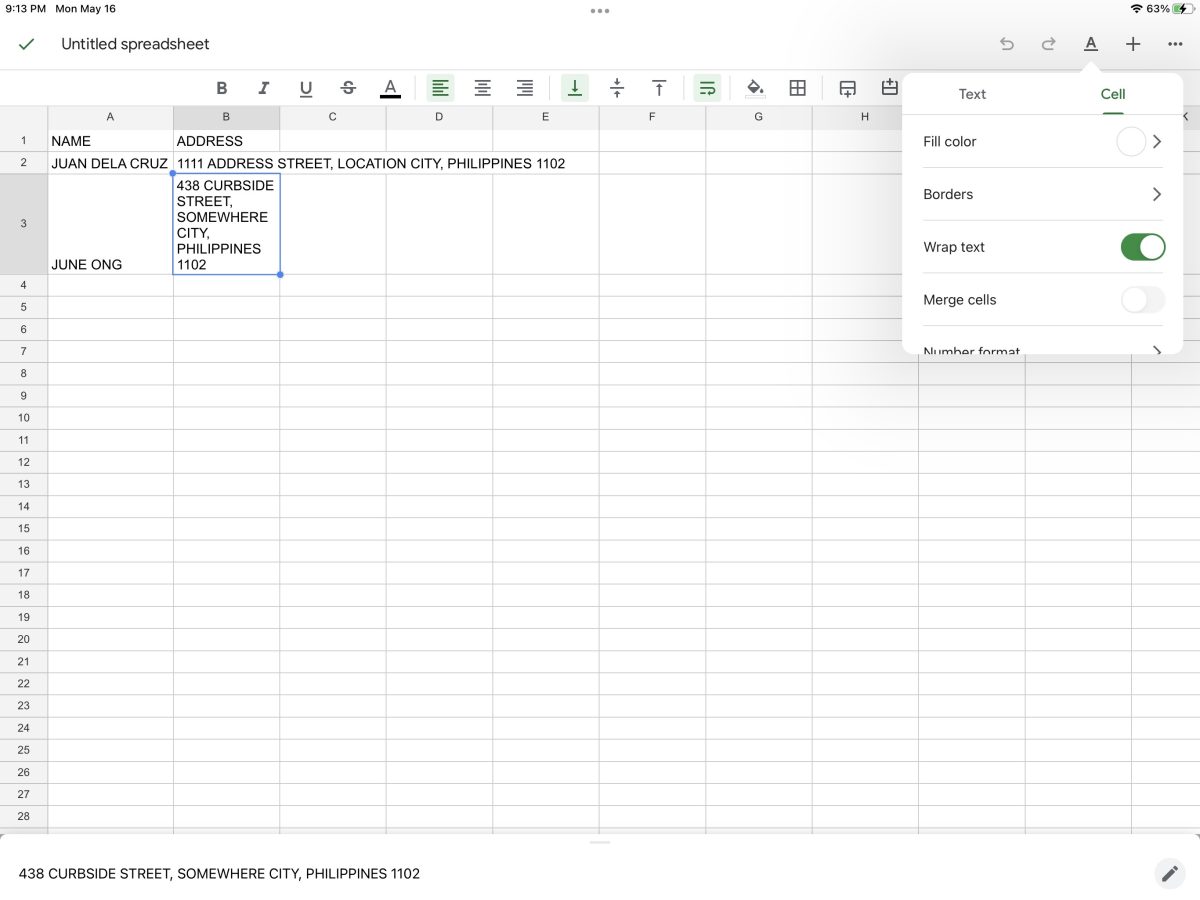
Task: Open the fill color paint bucket tool
Action: point(756,88)
